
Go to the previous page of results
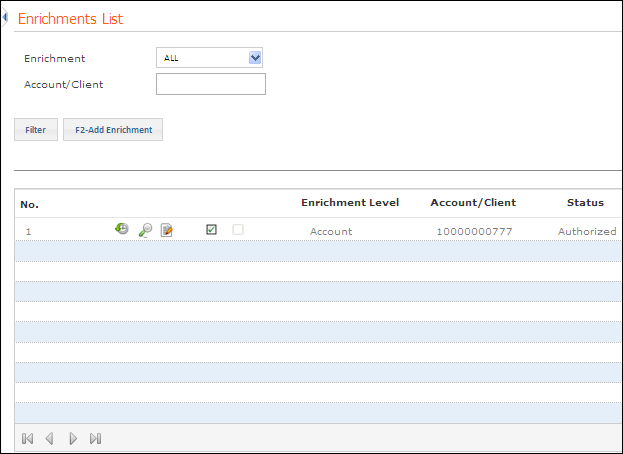point(49,438)
